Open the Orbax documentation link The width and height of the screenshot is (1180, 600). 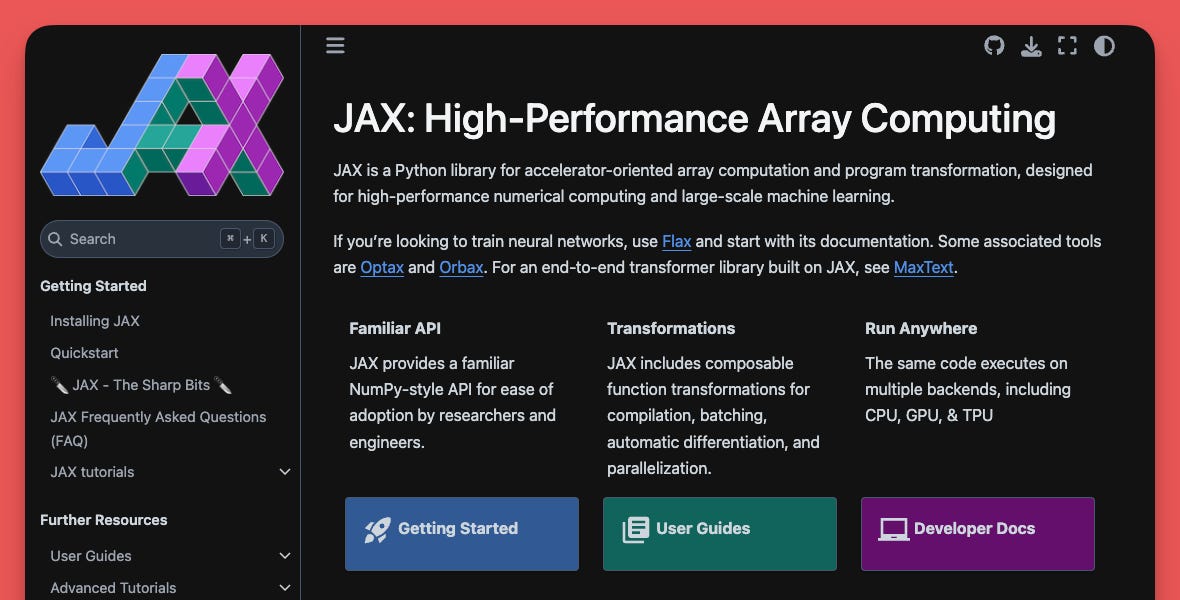[x=461, y=267]
